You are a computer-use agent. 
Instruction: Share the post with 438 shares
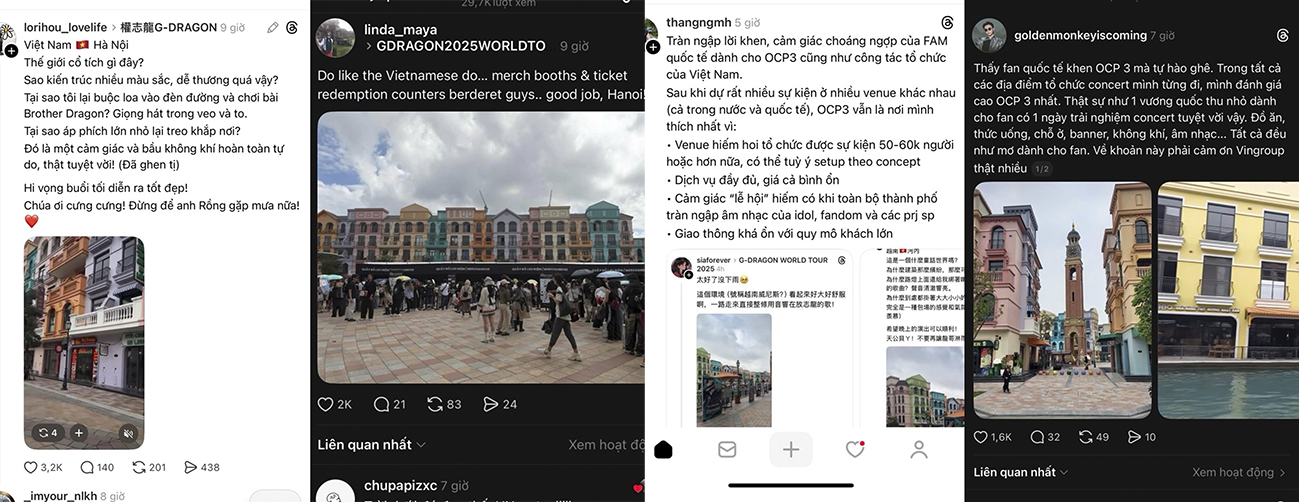(x=201, y=467)
